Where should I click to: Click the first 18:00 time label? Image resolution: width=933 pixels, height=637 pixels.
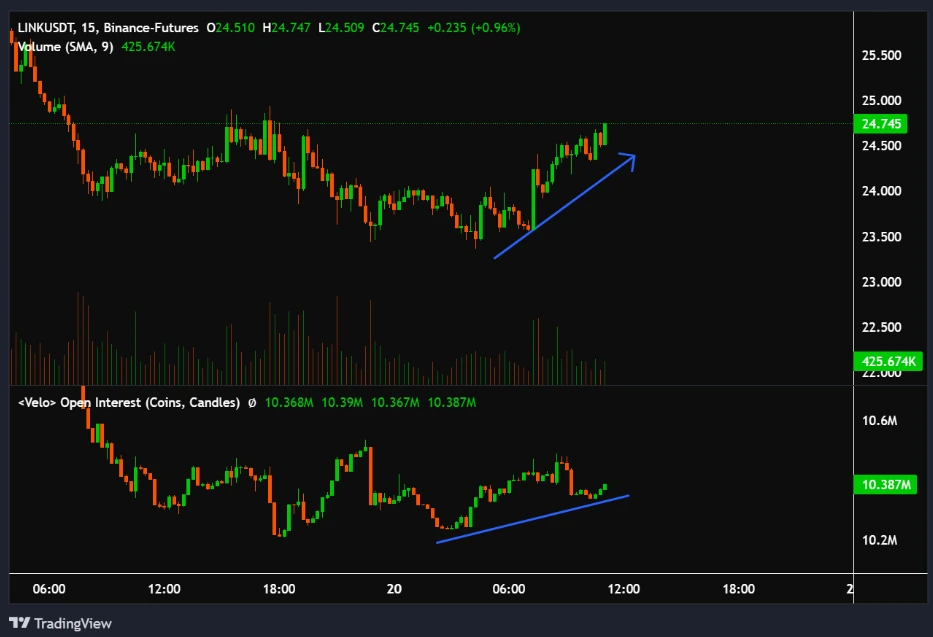(278, 589)
